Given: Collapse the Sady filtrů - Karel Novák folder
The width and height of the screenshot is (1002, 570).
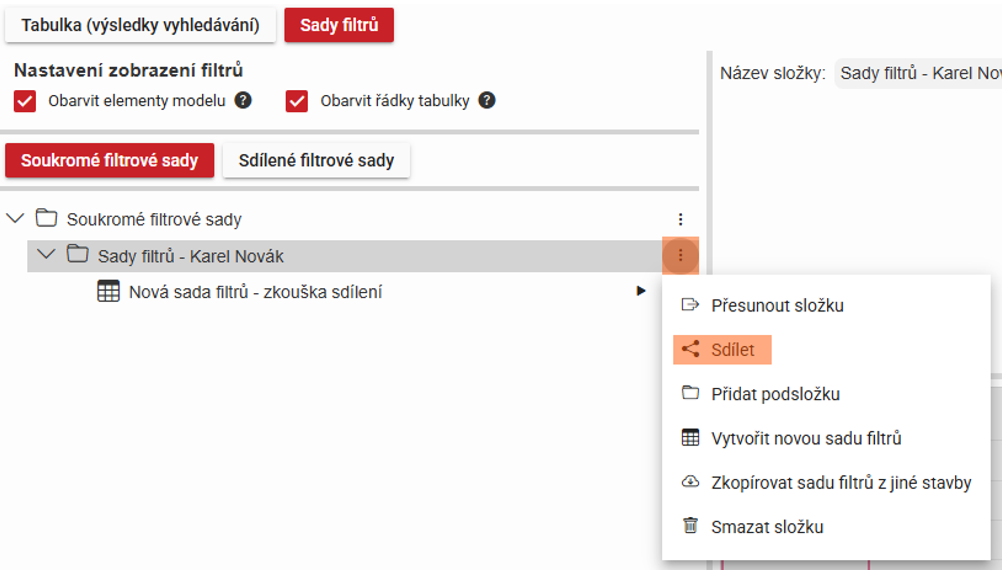Looking at the screenshot, I should click(x=46, y=255).
